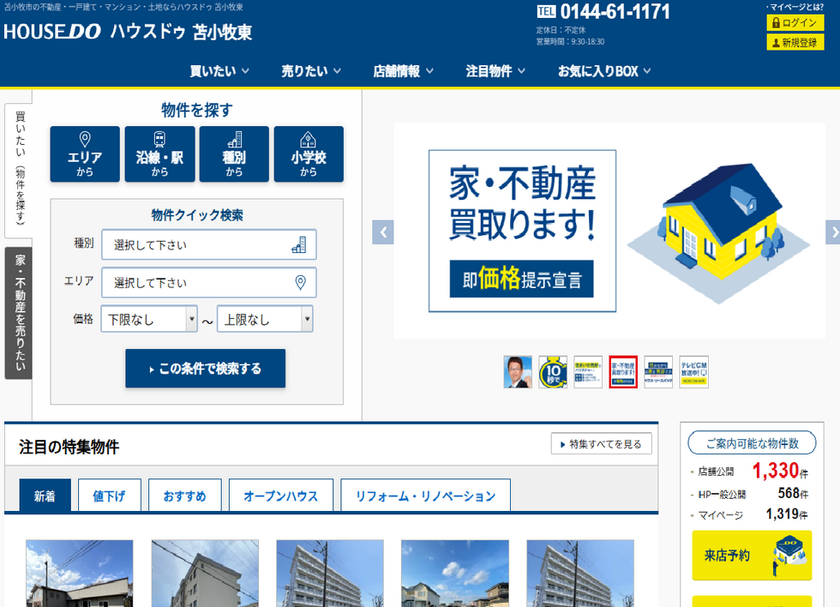Open the 種別から property type search

(234, 154)
